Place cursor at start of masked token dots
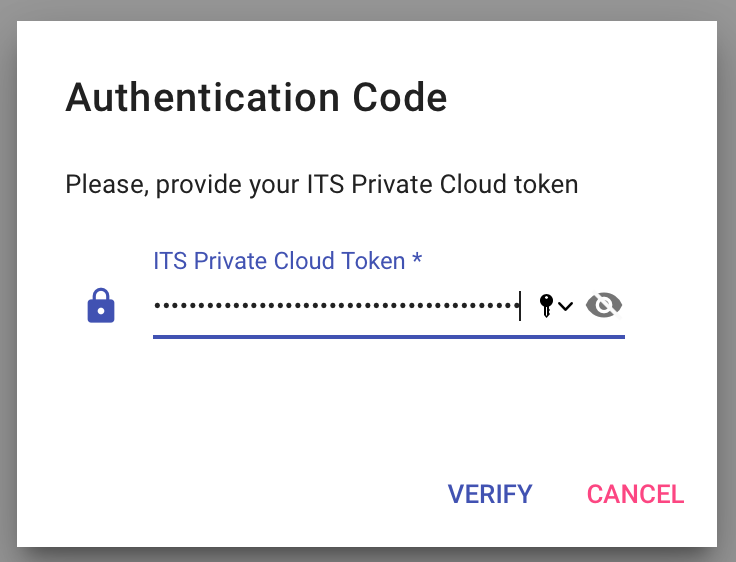Viewport: 736px width, 562px height. tap(154, 306)
